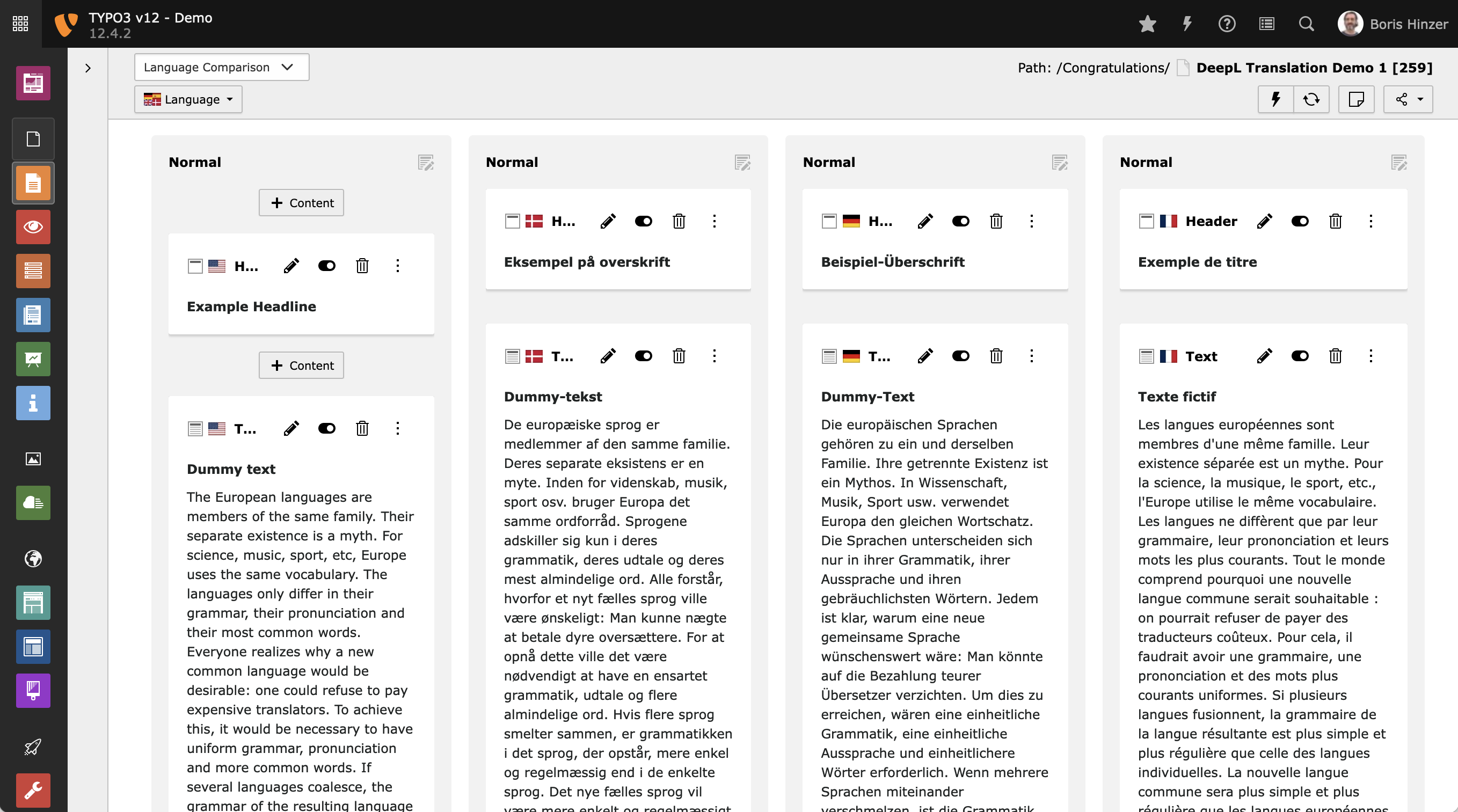Toggle visibility eye icon on Example Headline
Viewport: 1458px width, 812px height.
click(x=326, y=264)
